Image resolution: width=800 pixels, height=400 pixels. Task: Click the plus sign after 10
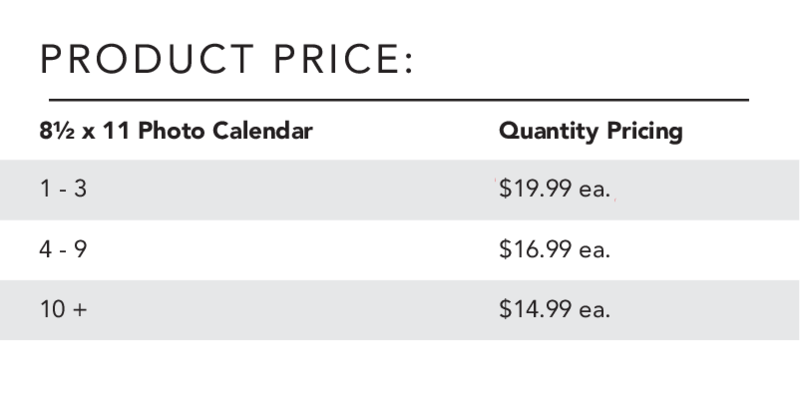[x=80, y=310]
